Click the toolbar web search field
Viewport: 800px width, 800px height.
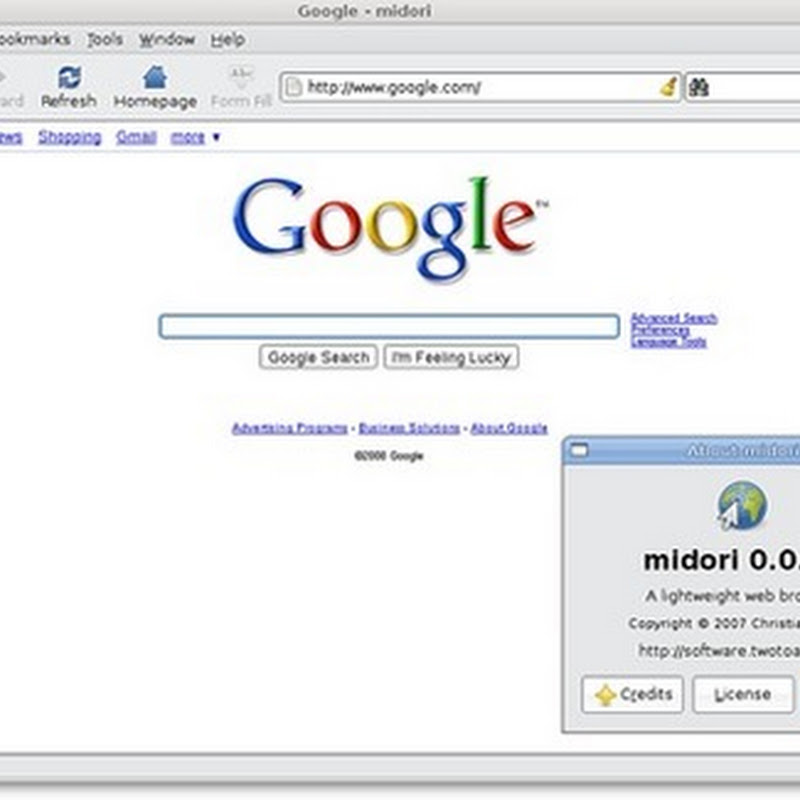coord(742,87)
